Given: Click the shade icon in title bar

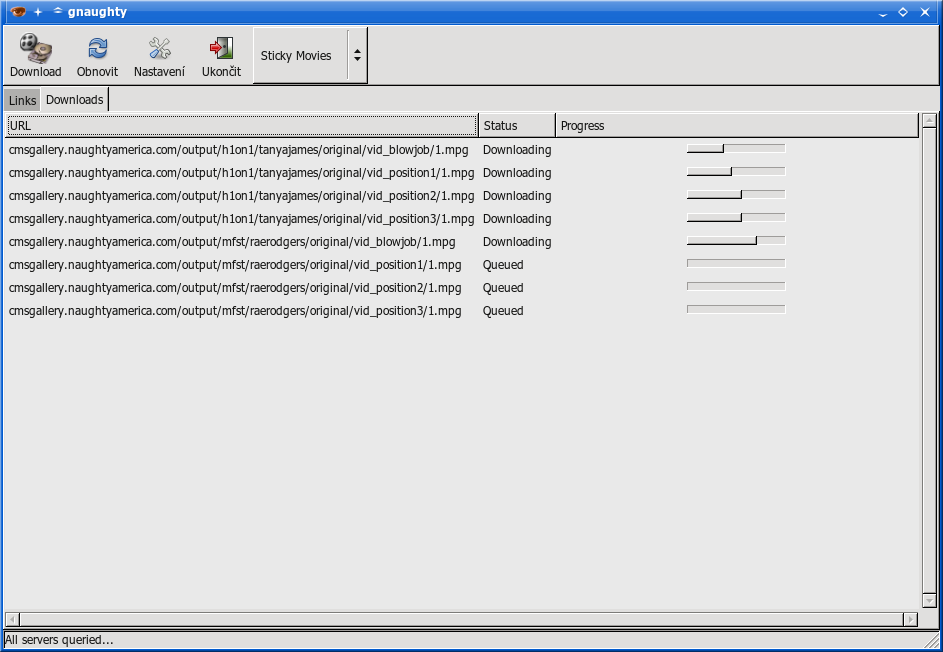Looking at the screenshot, I should (58, 11).
